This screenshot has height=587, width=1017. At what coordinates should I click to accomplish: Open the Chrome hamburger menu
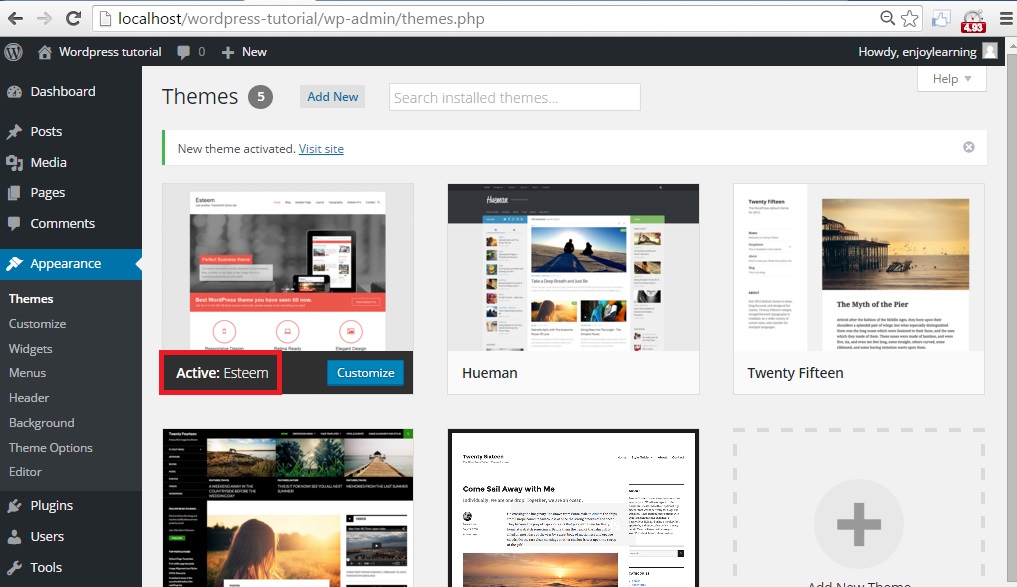point(1006,19)
